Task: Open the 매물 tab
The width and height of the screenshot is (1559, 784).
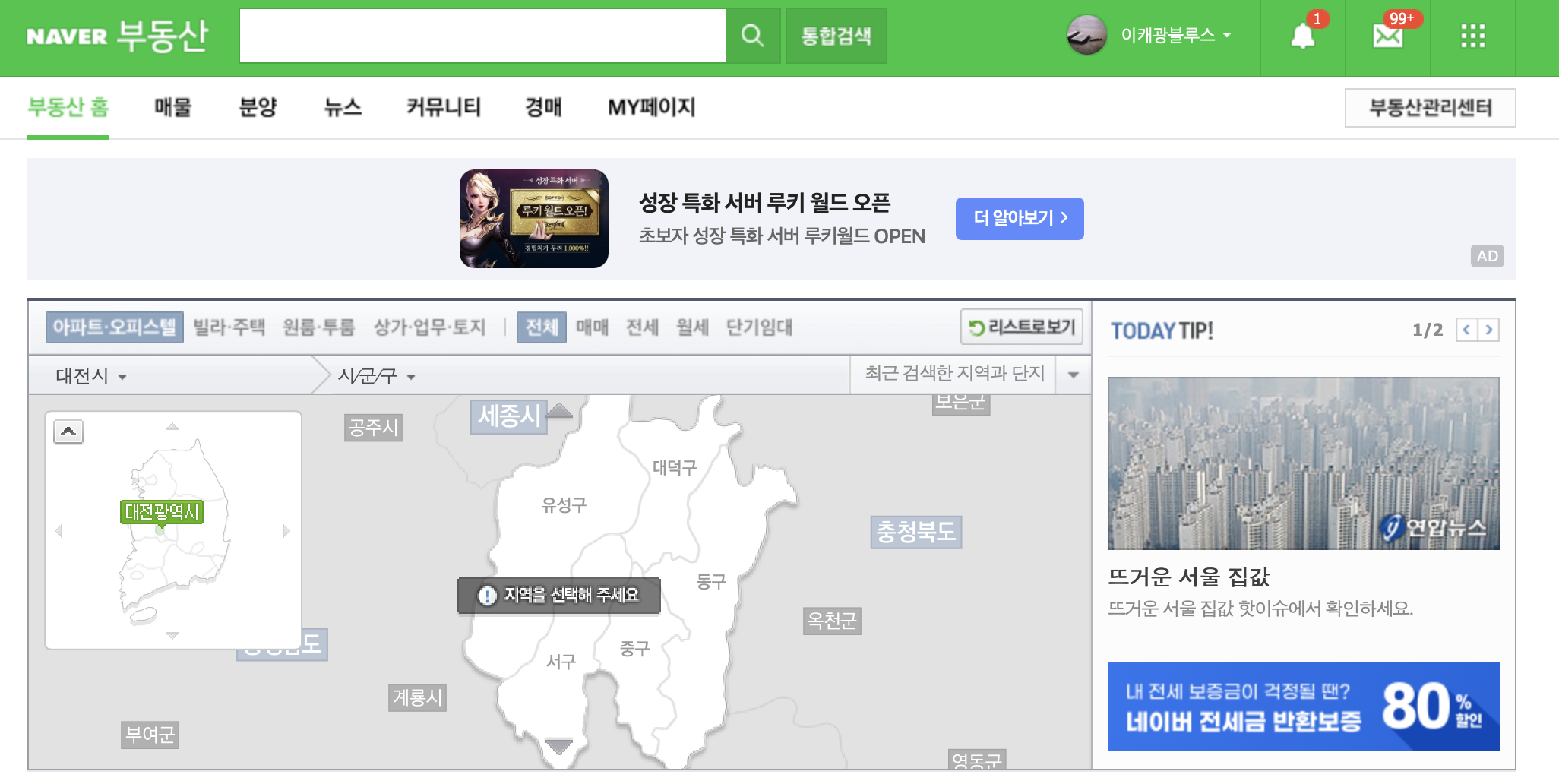Action: [x=173, y=107]
